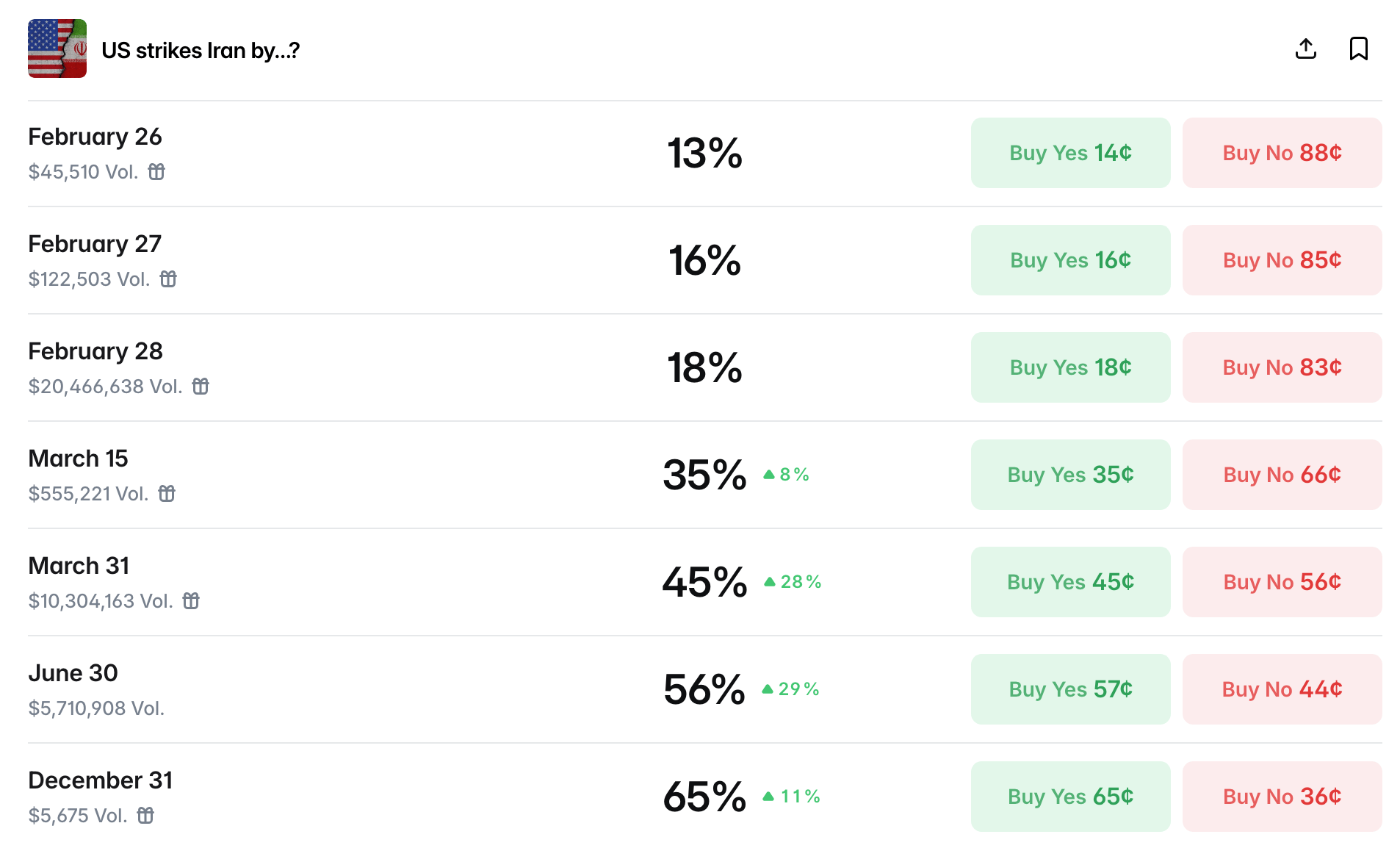Screen dimensions: 1400x848
Task: Open the March 31 outcome row label
Action: 79,566
